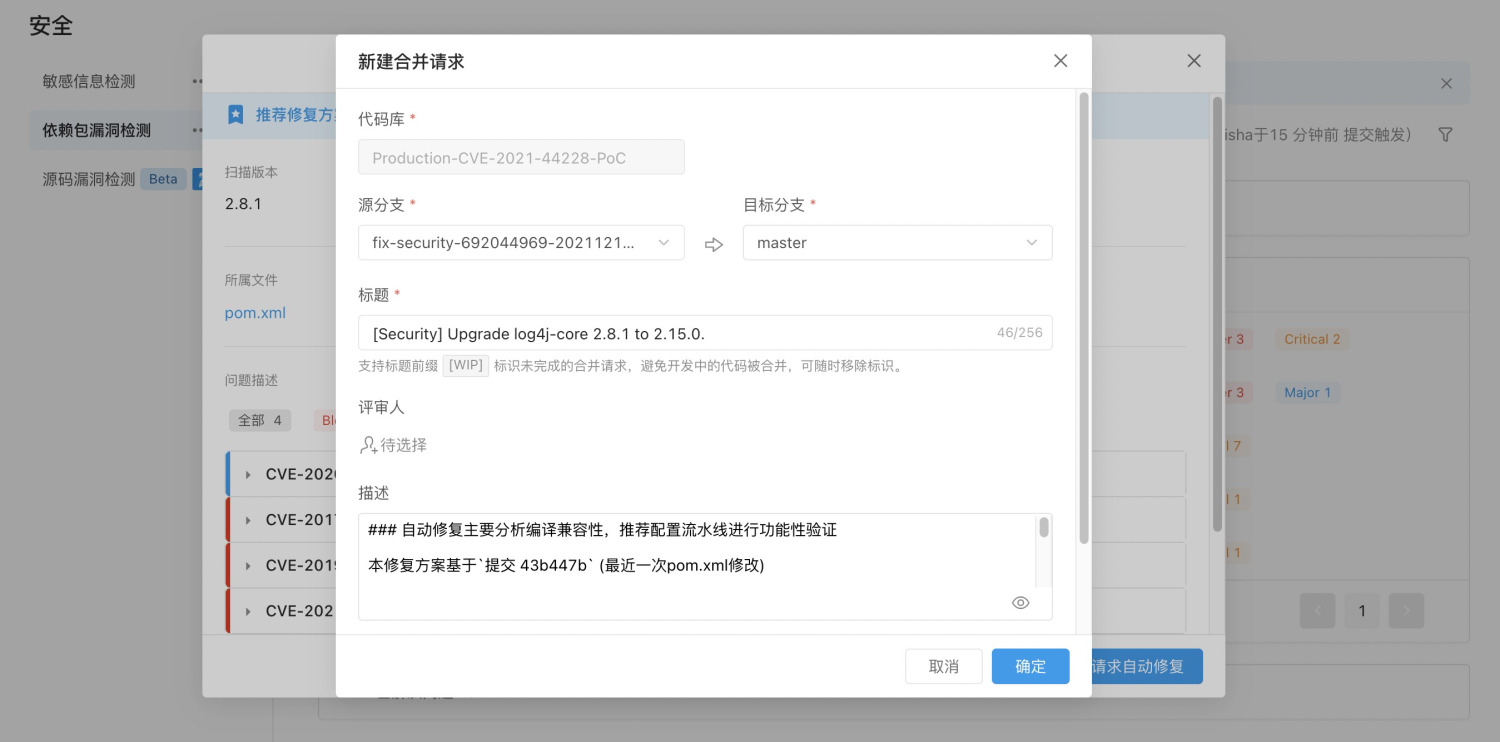Open more options for 依赖包漏洞检测 via ellipsis

pos(197,130)
